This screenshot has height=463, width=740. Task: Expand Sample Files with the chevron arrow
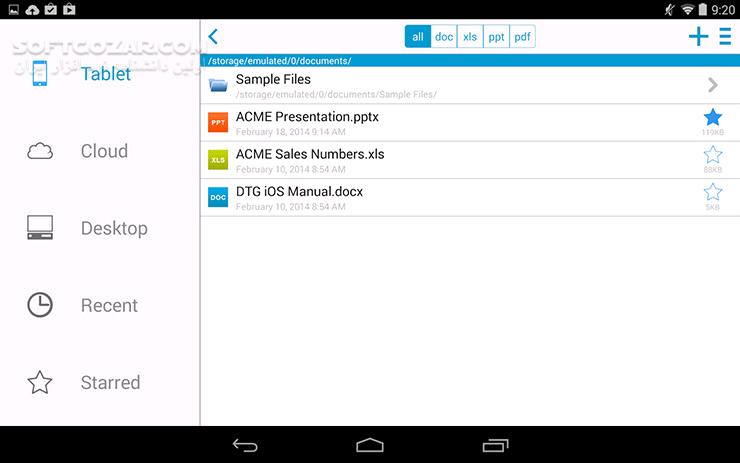click(713, 85)
